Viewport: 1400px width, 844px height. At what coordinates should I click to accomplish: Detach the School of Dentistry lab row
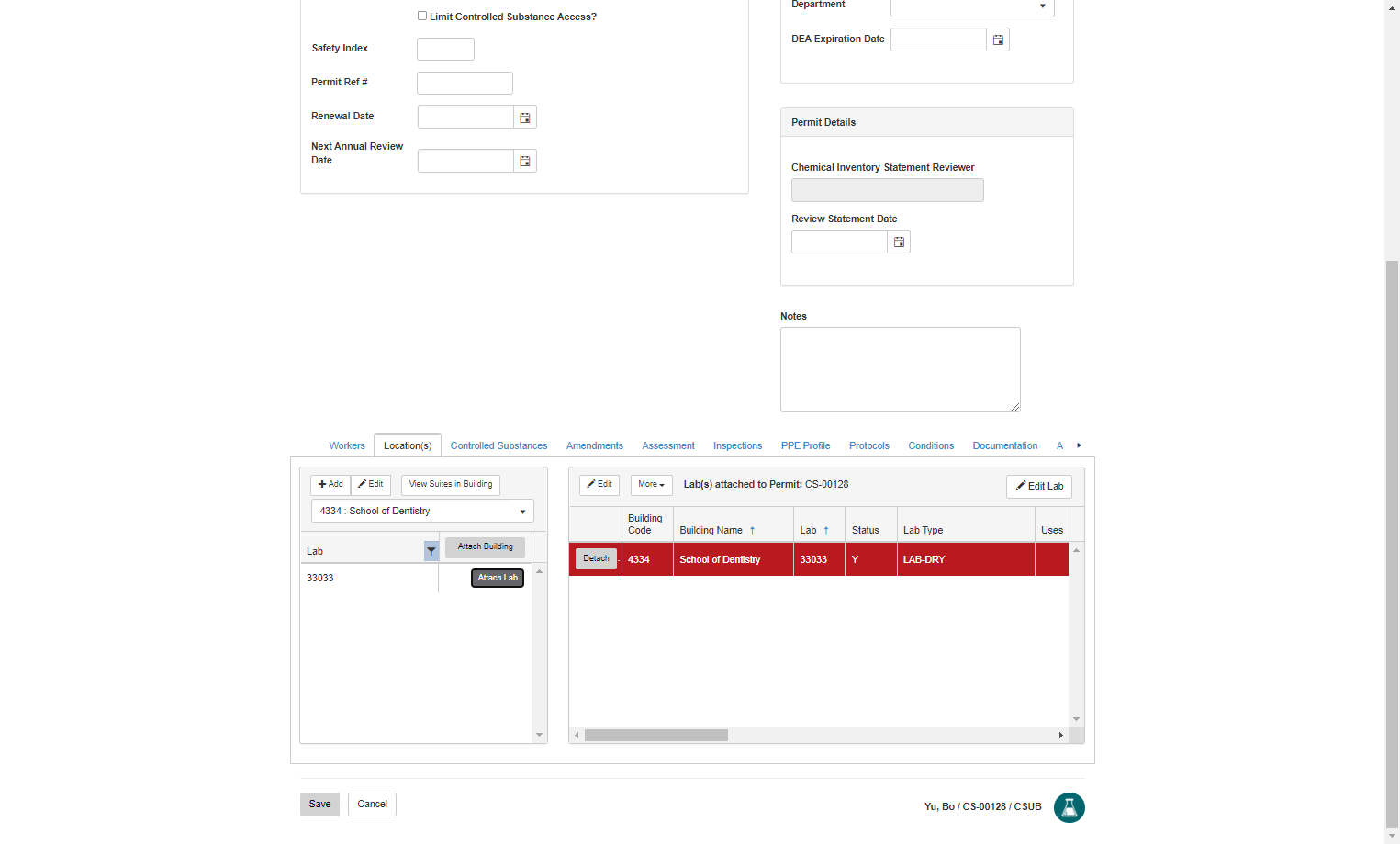(596, 558)
